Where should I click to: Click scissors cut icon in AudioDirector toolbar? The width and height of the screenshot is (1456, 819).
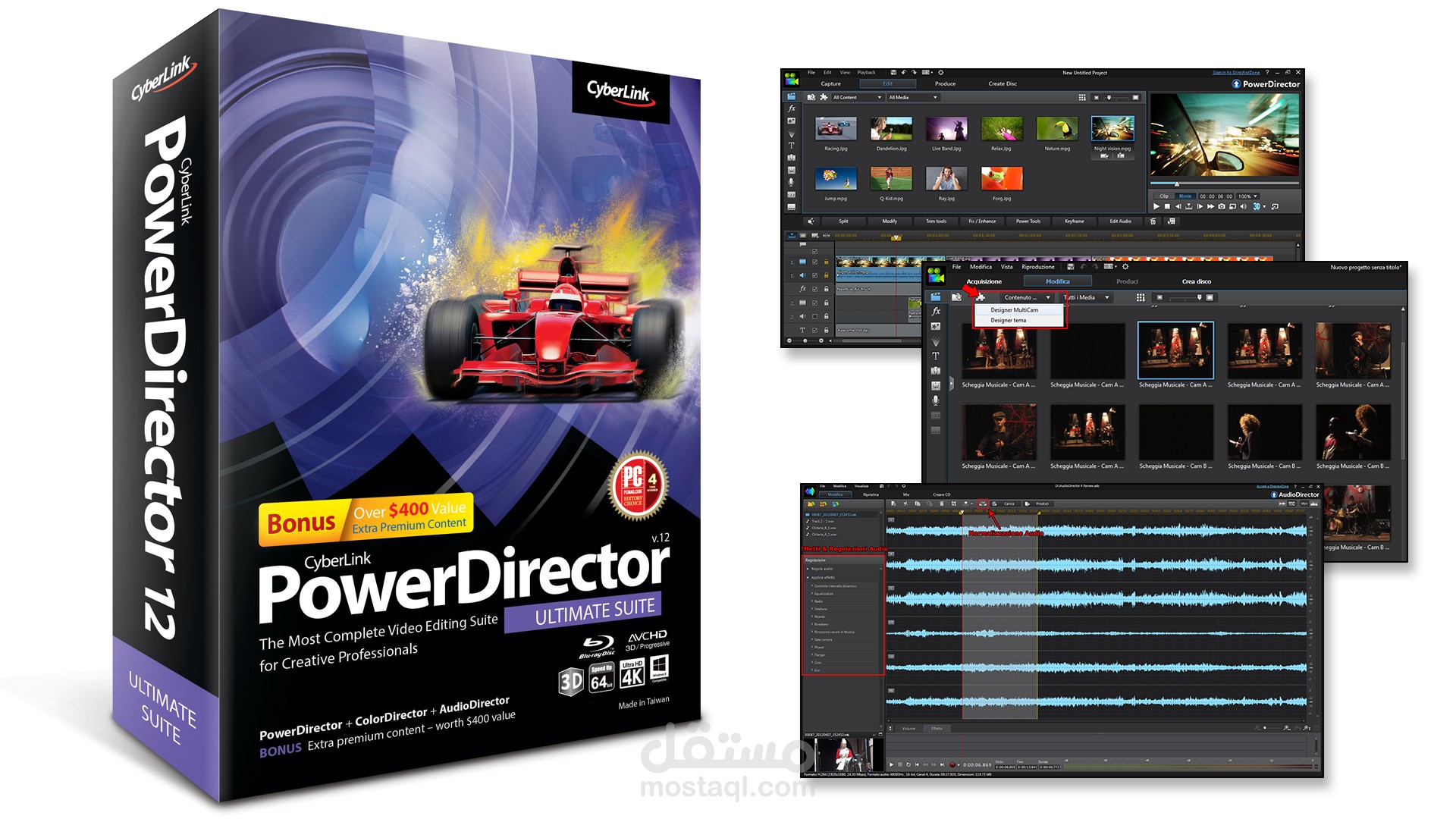pyautogui.click(x=905, y=504)
